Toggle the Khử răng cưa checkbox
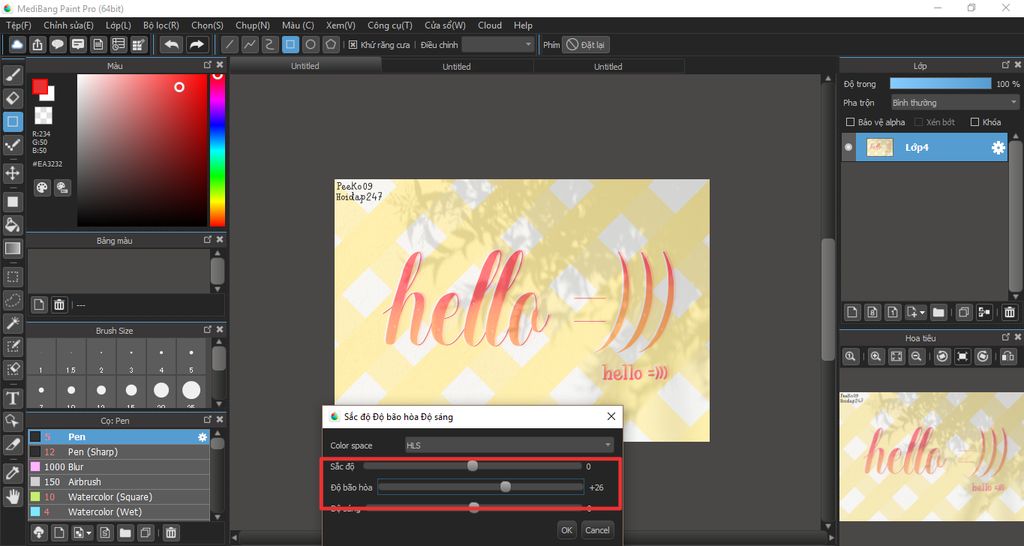 pyautogui.click(x=353, y=44)
